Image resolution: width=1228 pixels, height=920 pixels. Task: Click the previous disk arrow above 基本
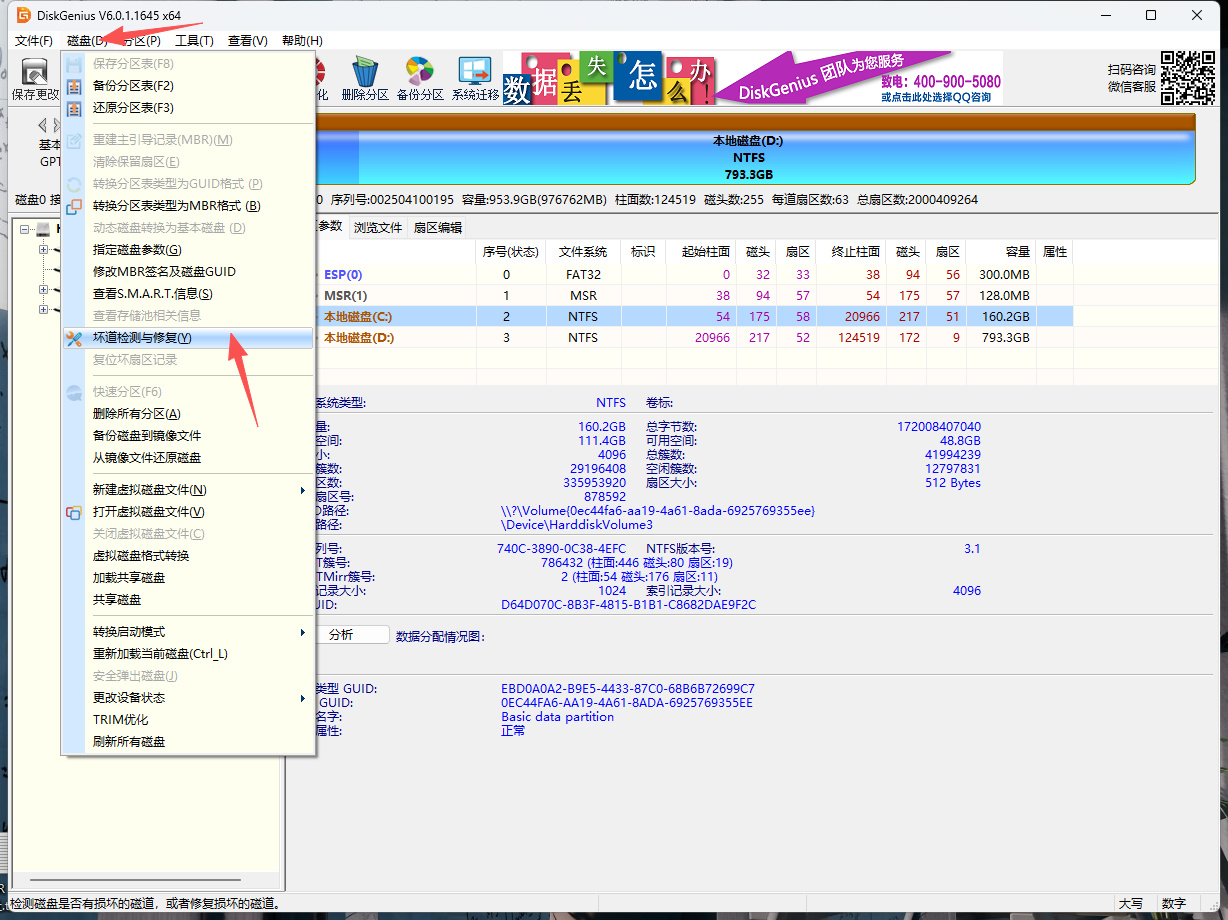coord(43,125)
